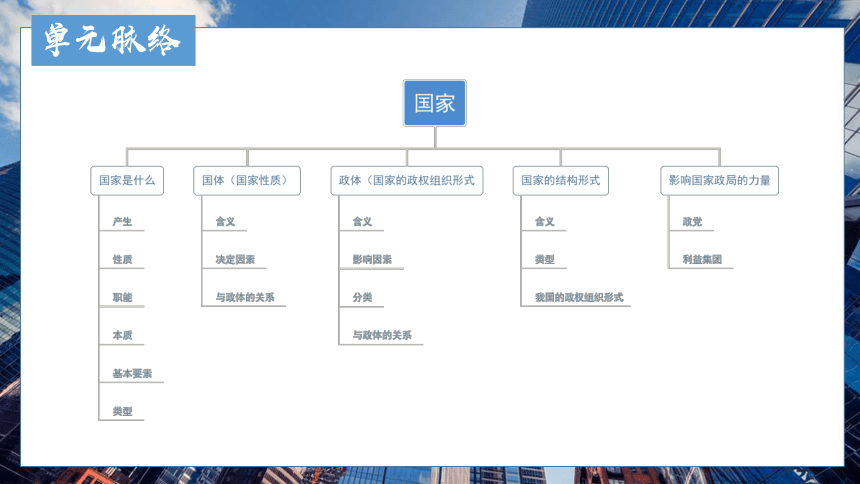Click the 分类 leaf item

click(363, 297)
